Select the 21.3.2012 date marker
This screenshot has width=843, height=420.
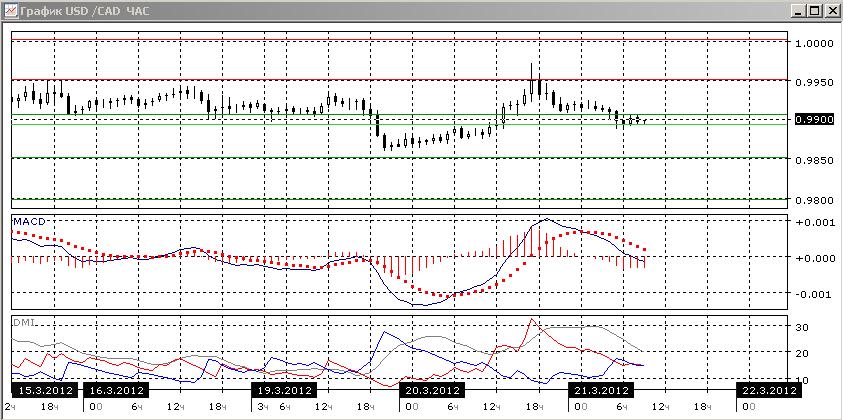(x=602, y=390)
